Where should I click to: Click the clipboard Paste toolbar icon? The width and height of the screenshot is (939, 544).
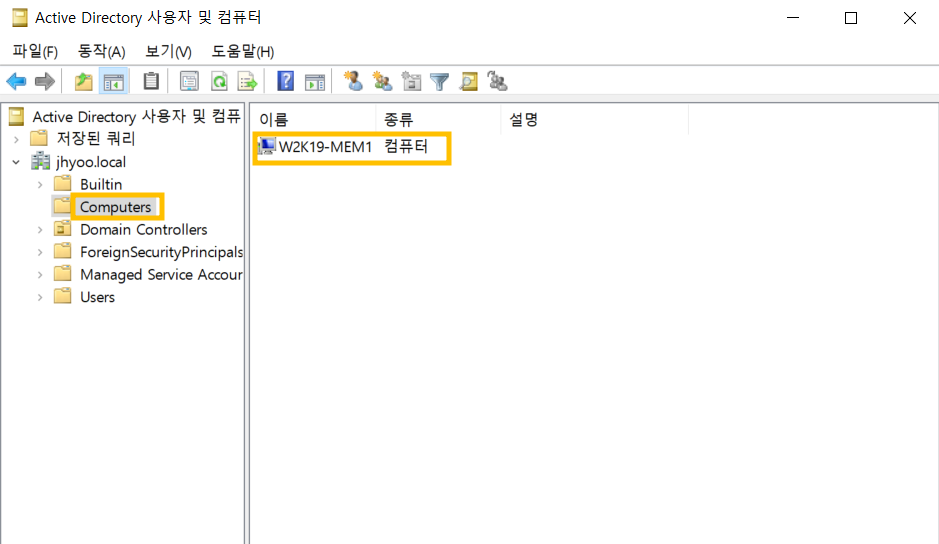(x=151, y=81)
